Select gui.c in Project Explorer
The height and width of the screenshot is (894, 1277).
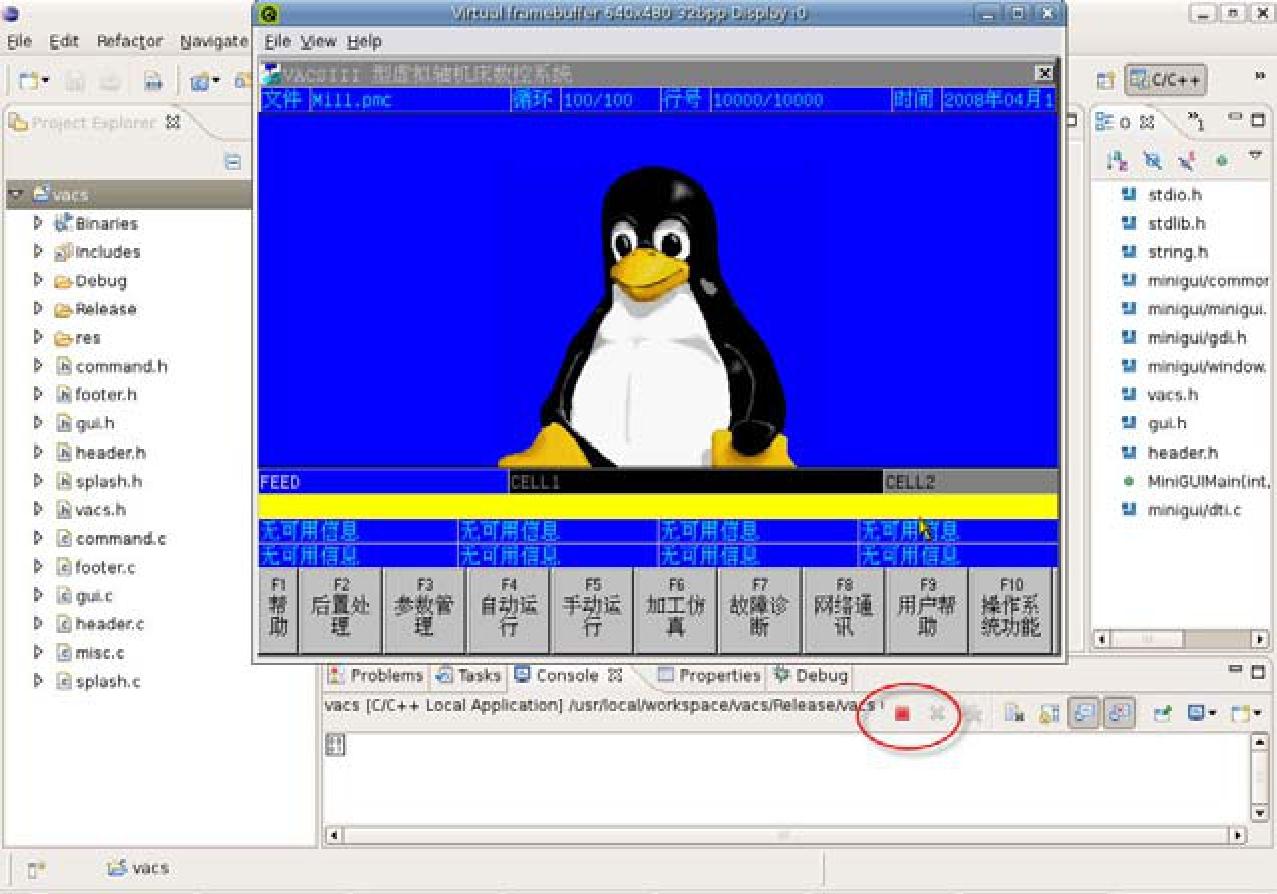point(93,596)
